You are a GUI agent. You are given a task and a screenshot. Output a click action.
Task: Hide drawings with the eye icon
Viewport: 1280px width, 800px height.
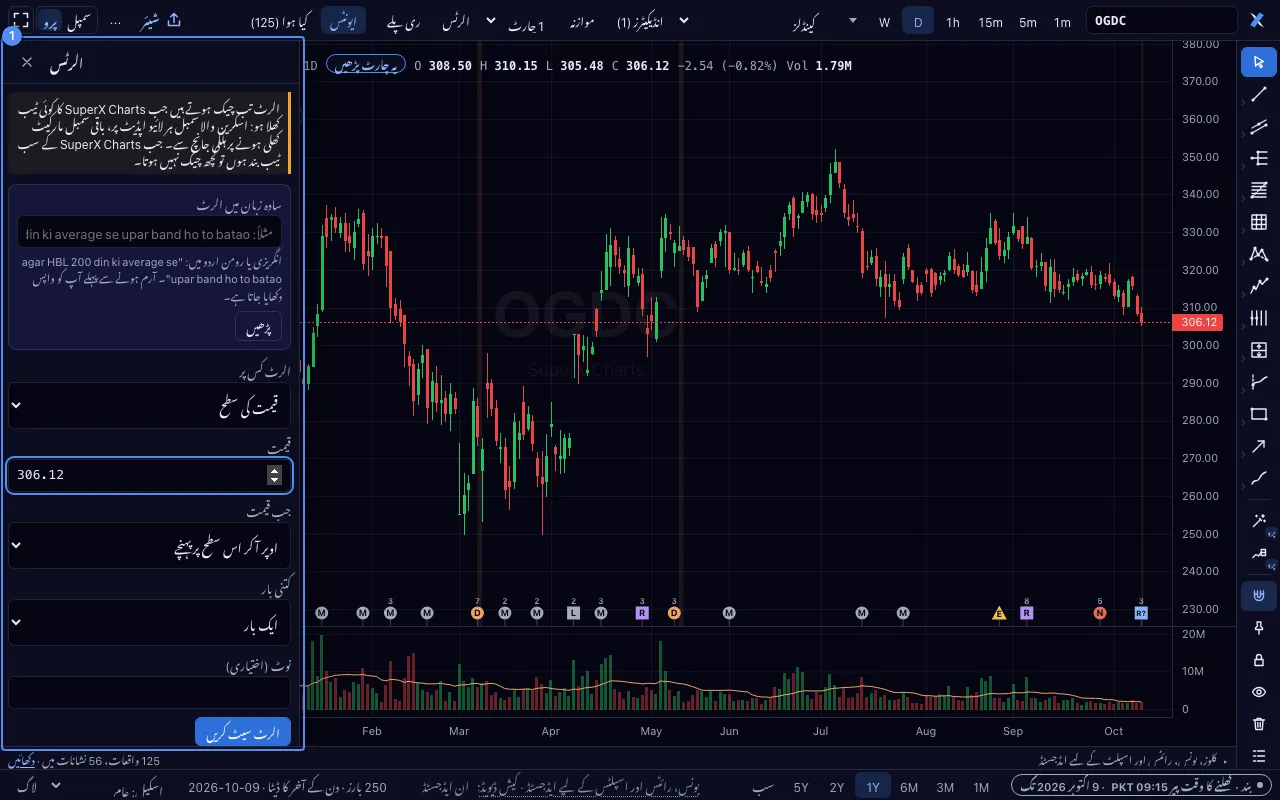(x=1258, y=692)
